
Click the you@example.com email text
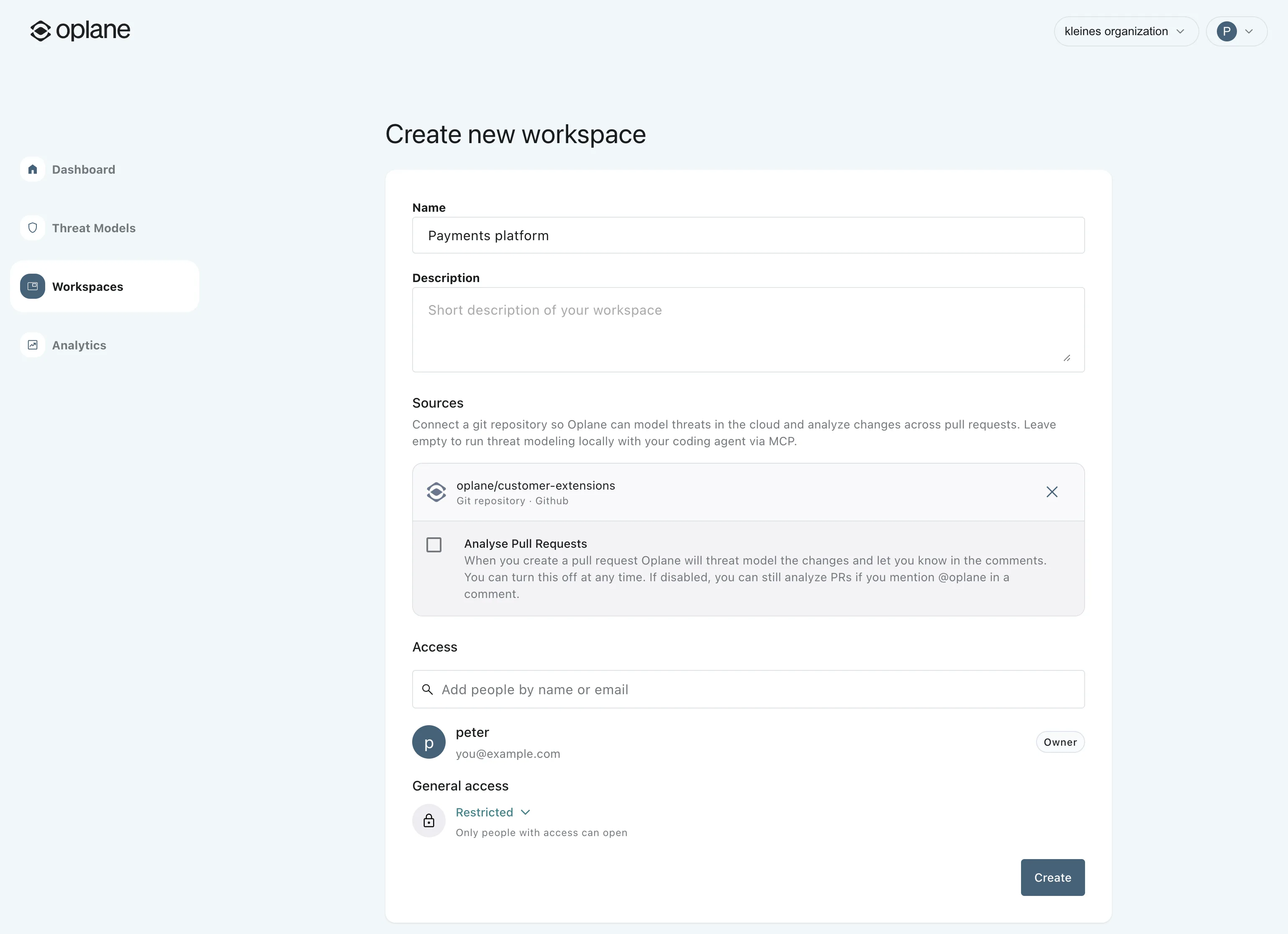(x=508, y=754)
